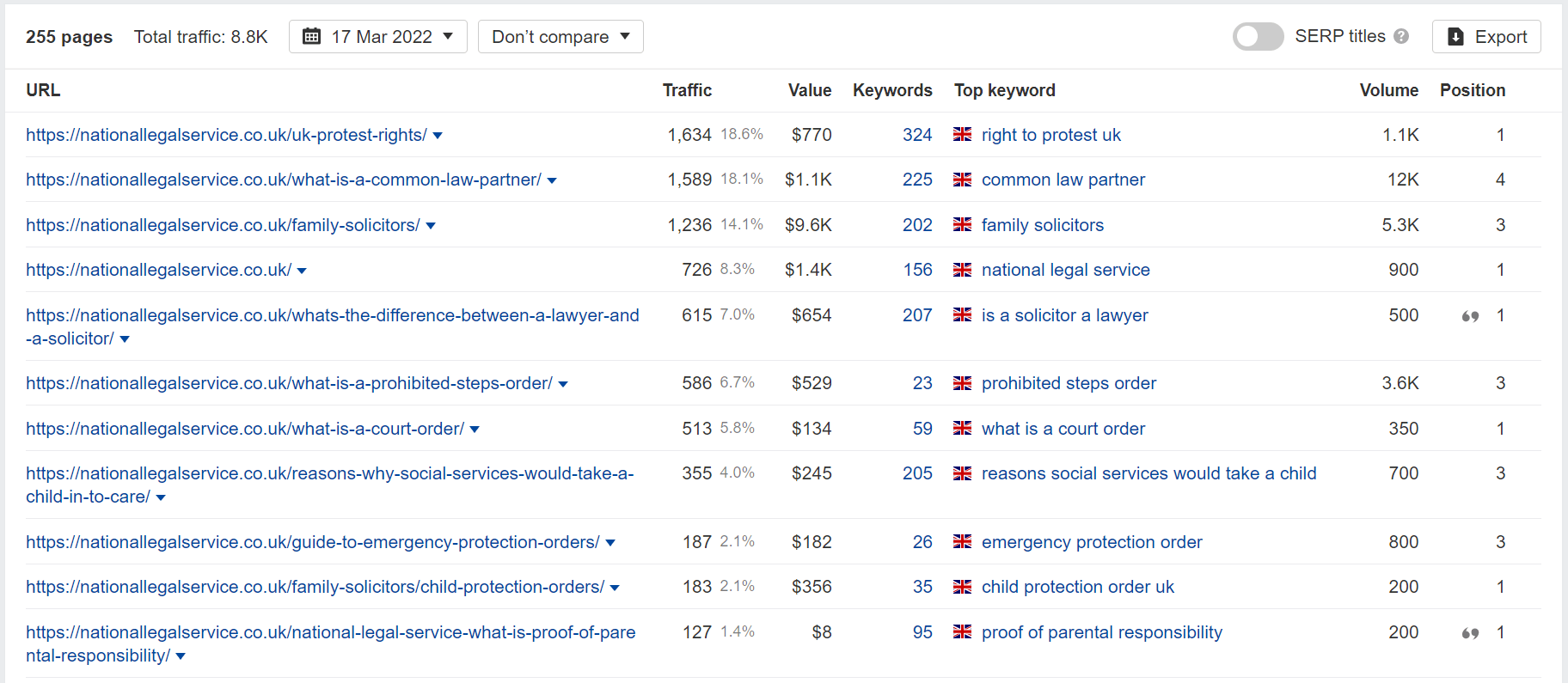Viewport: 1568px width, 683px height.
Task: Click keyword link common law partner
Action: [1063, 180]
